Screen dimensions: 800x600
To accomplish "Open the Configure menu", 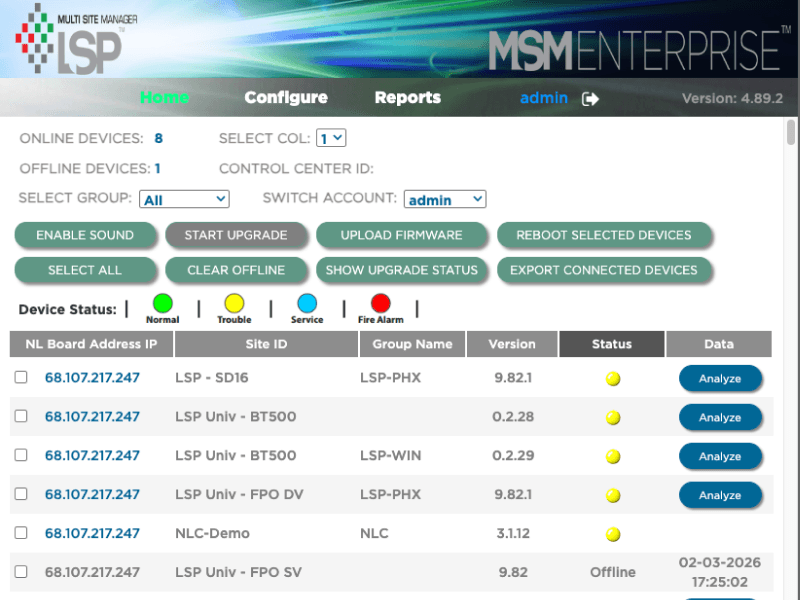I will point(286,97).
